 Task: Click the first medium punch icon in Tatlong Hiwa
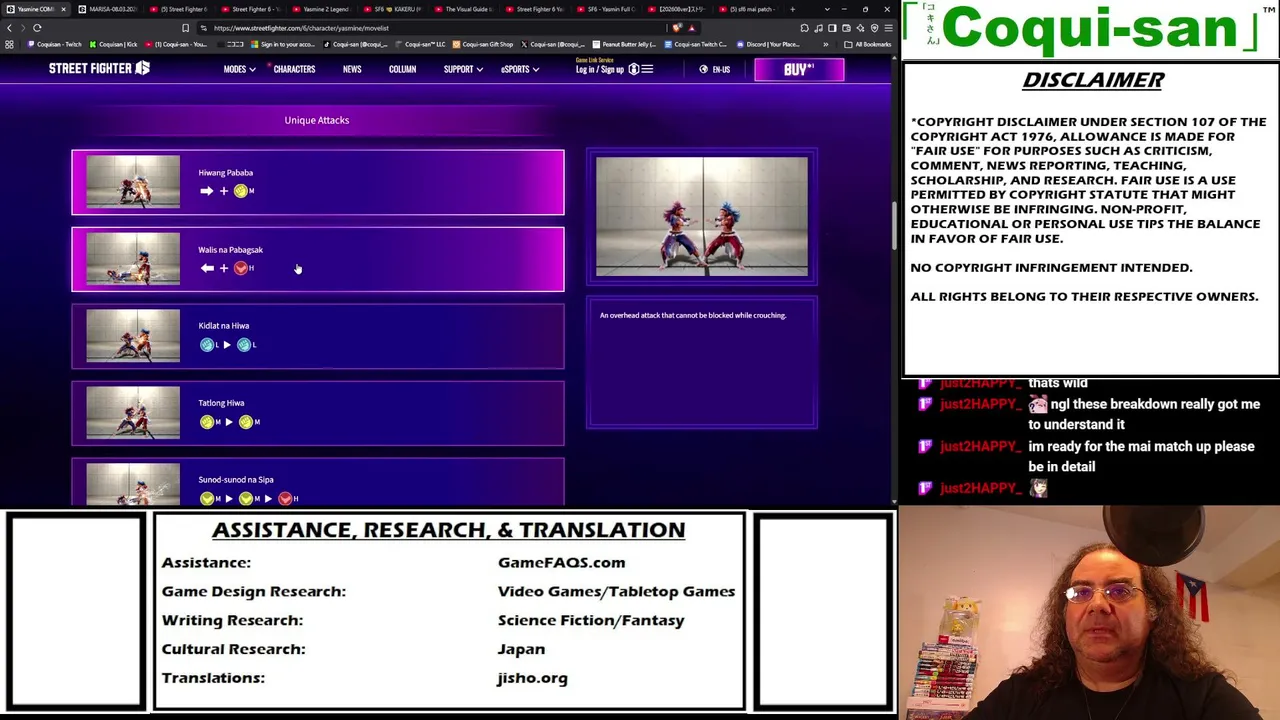click(207, 422)
